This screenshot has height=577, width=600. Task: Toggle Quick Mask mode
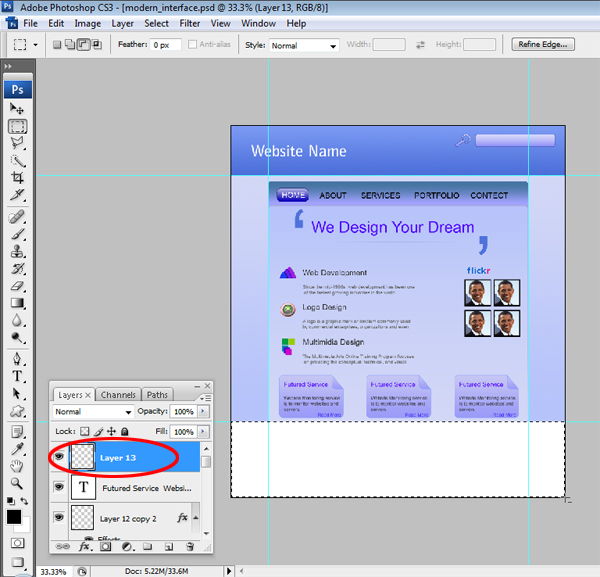tap(17, 543)
